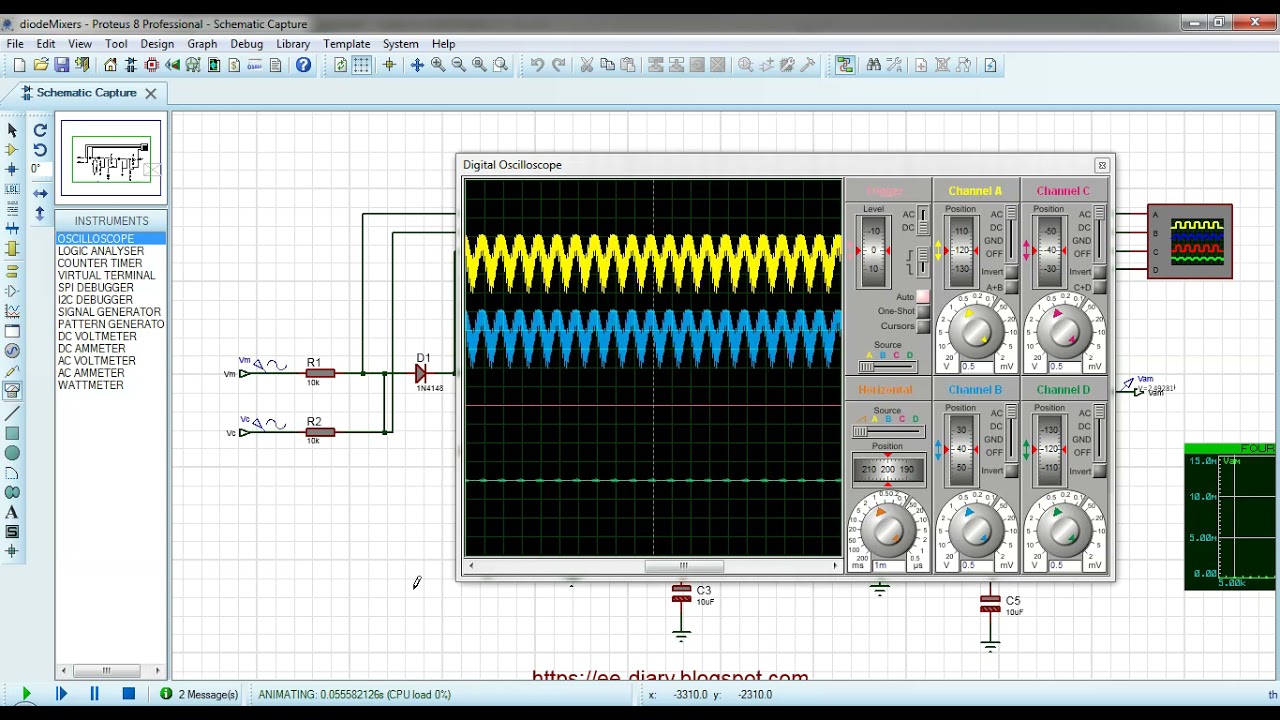
Task: Click the 2 Message(s) status indicator
Action: pos(199,694)
